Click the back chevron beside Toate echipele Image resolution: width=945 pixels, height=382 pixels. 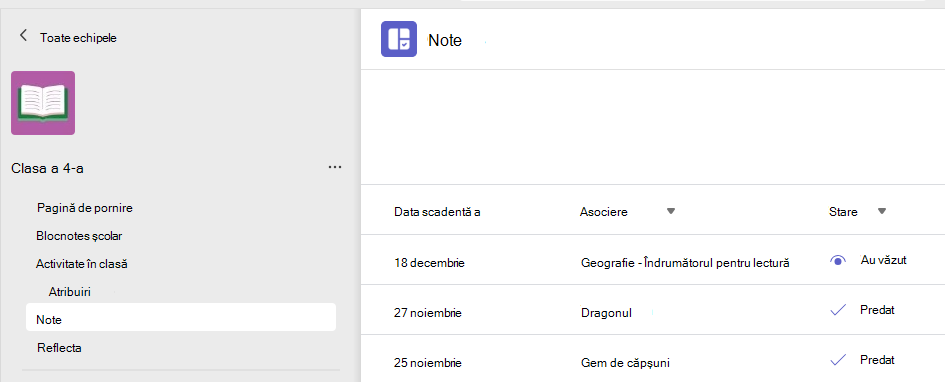(x=24, y=36)
